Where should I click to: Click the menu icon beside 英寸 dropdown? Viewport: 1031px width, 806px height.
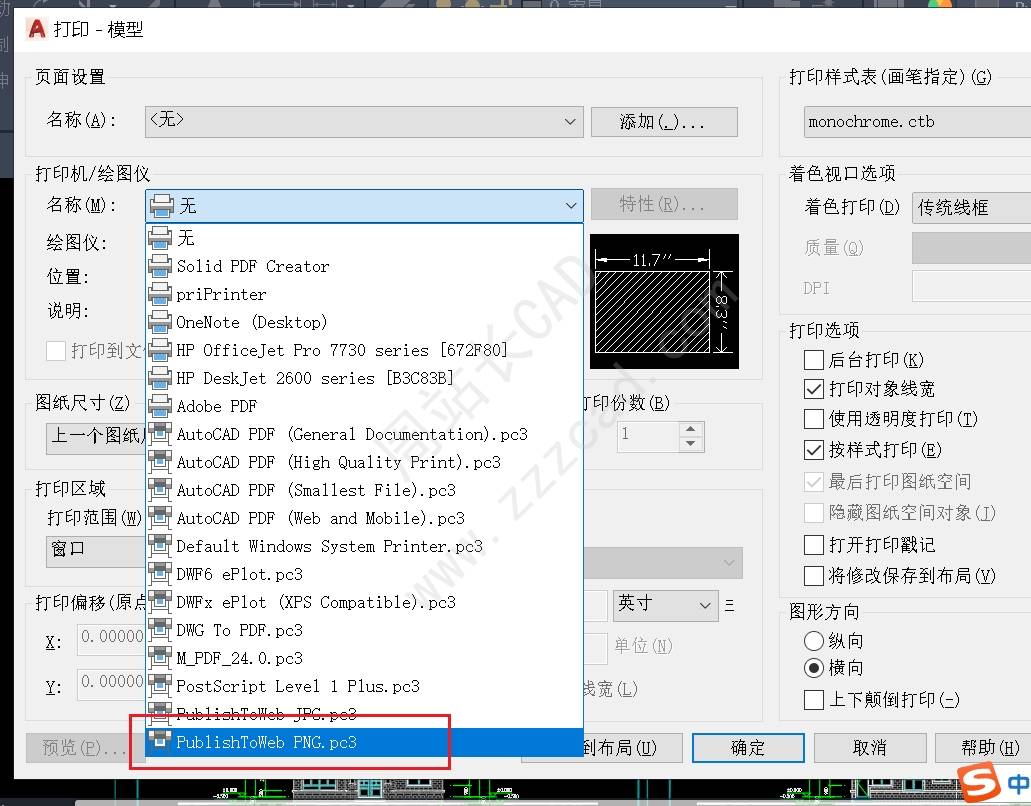[729, 605]
